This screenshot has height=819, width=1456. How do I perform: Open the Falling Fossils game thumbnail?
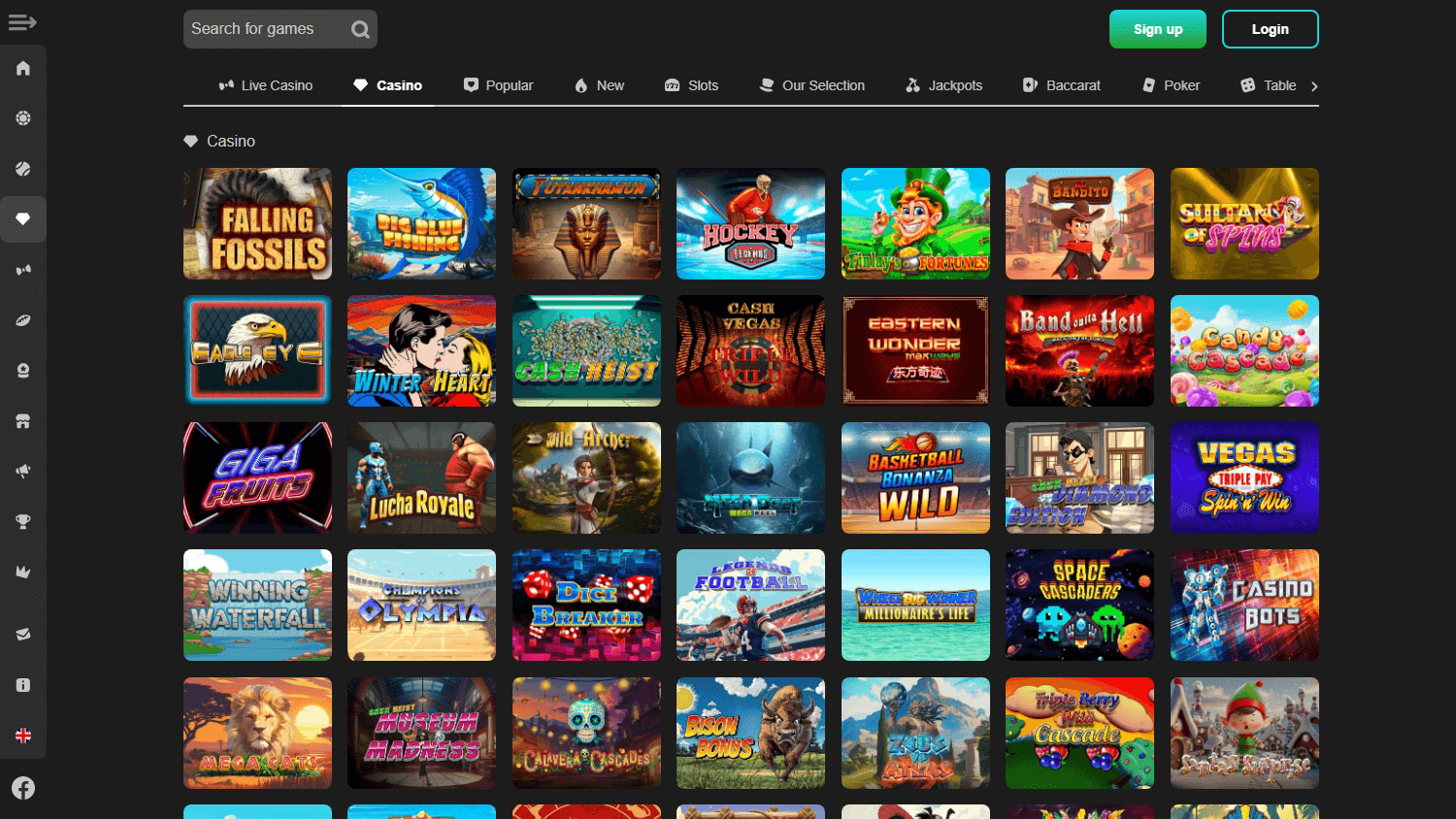[256, 223]
